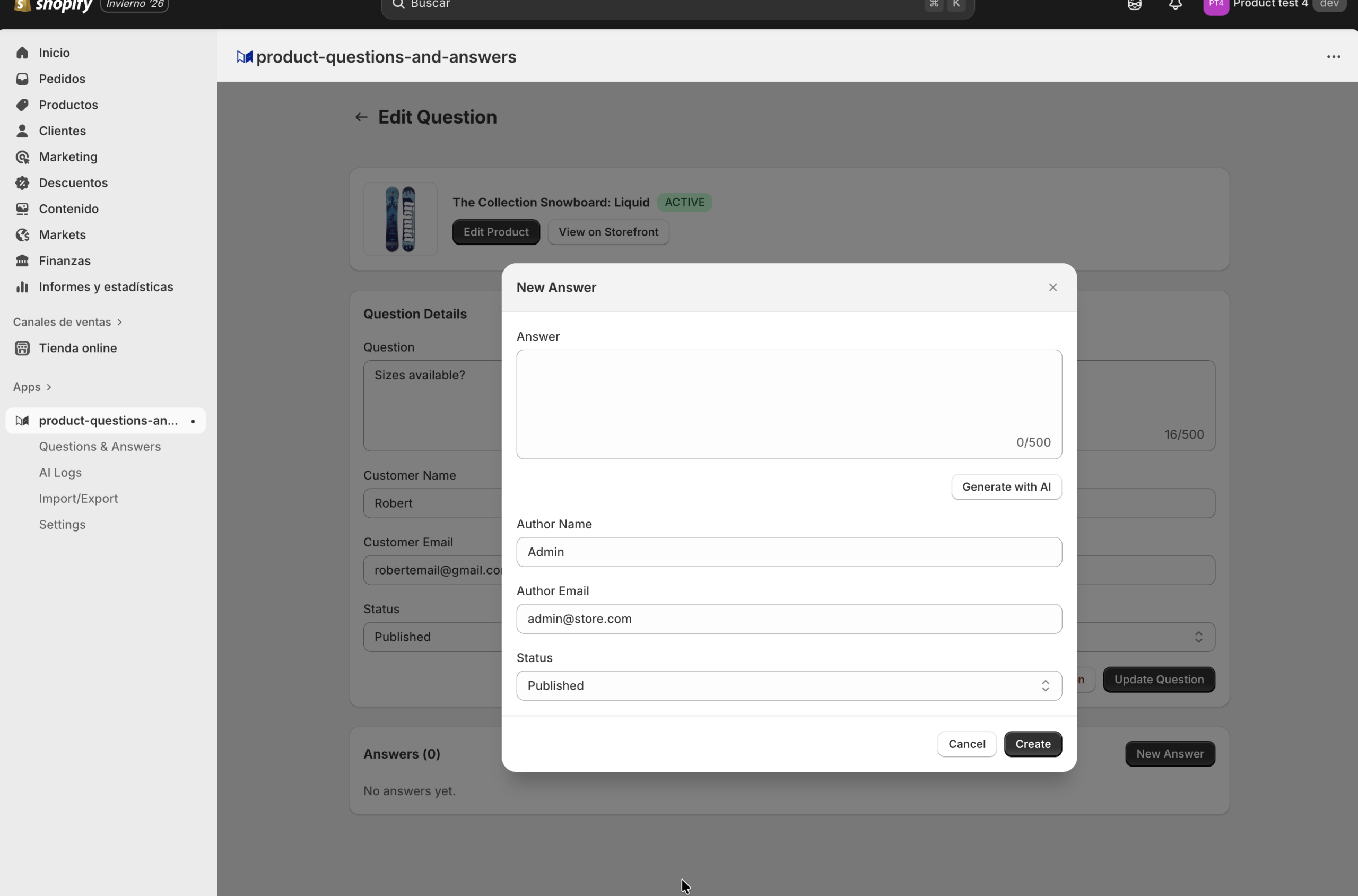Screen dimensions: 1358x896
Task: Expand the Apps section chevron
Action: click(49, 387)
